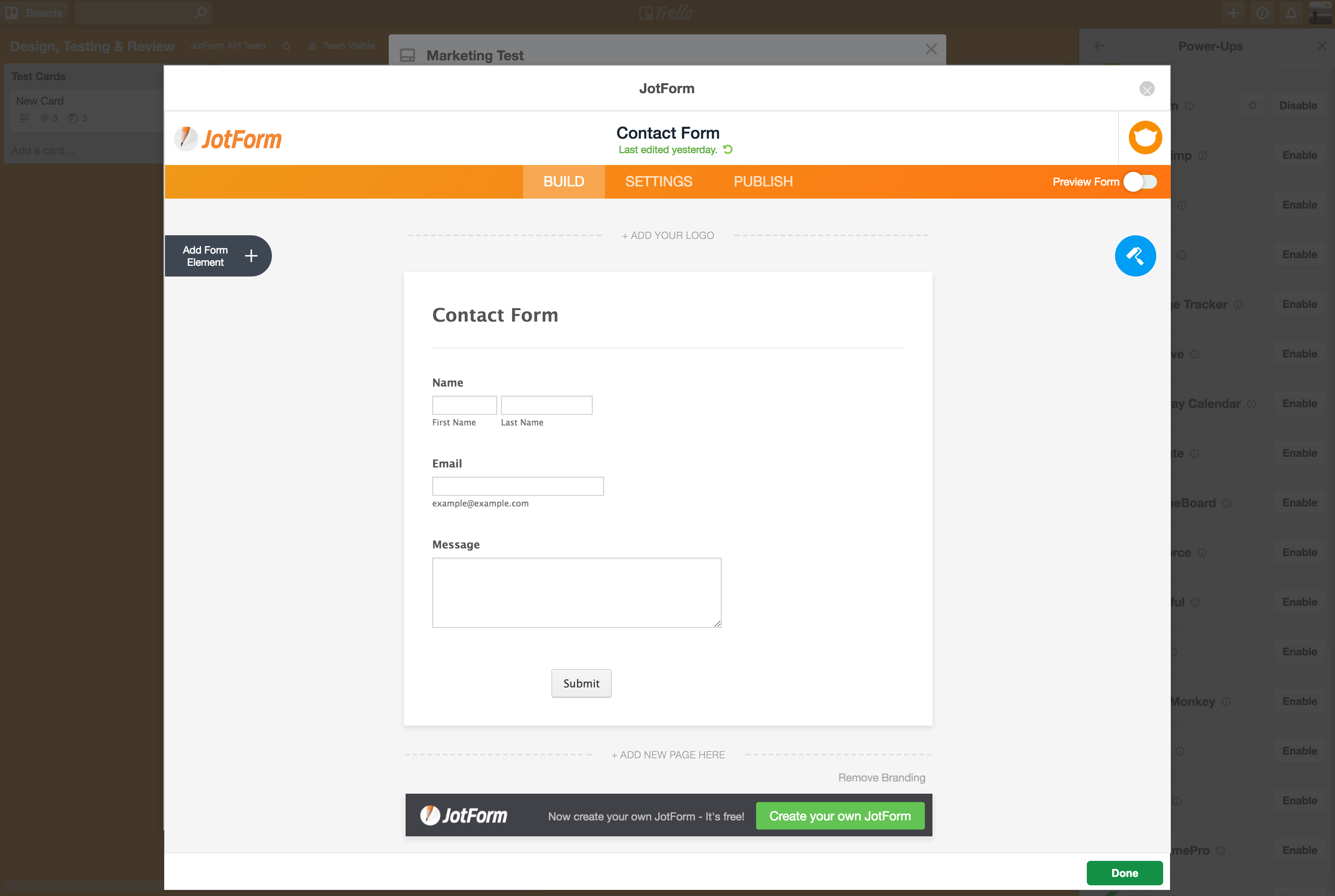The image size is (1335, 896).
Task: Click the orange Podo avatar icon
Action: (1145, 138)
